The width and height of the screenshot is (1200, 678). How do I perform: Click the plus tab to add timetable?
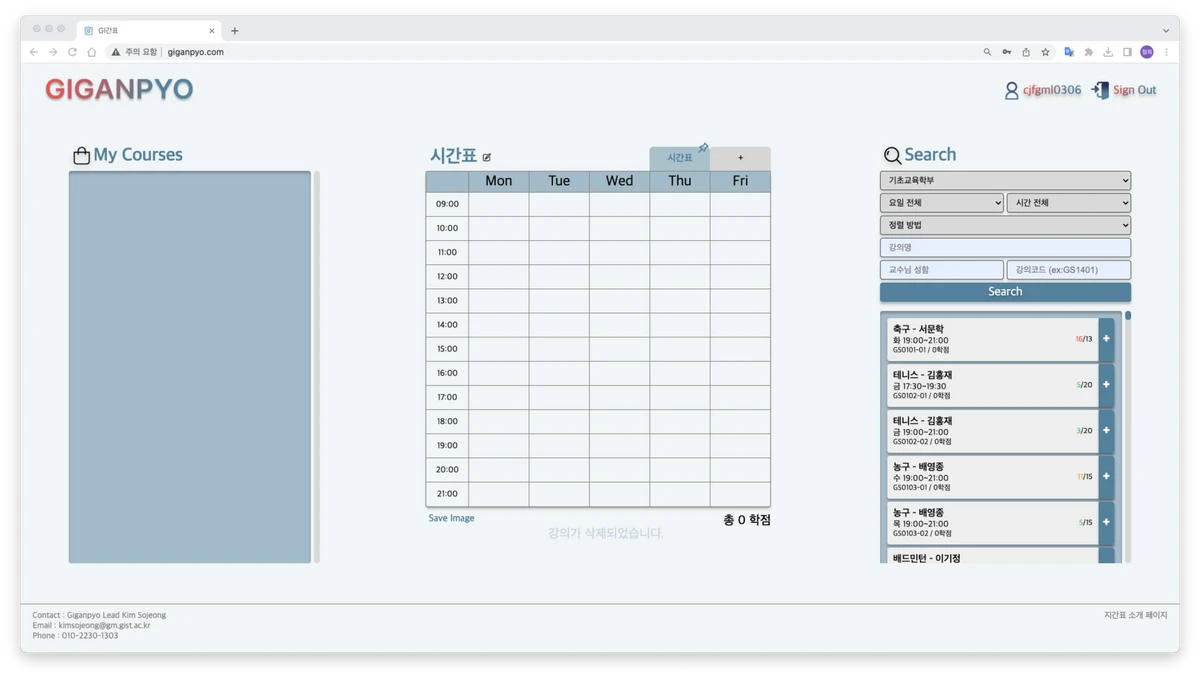pos(740,158)
